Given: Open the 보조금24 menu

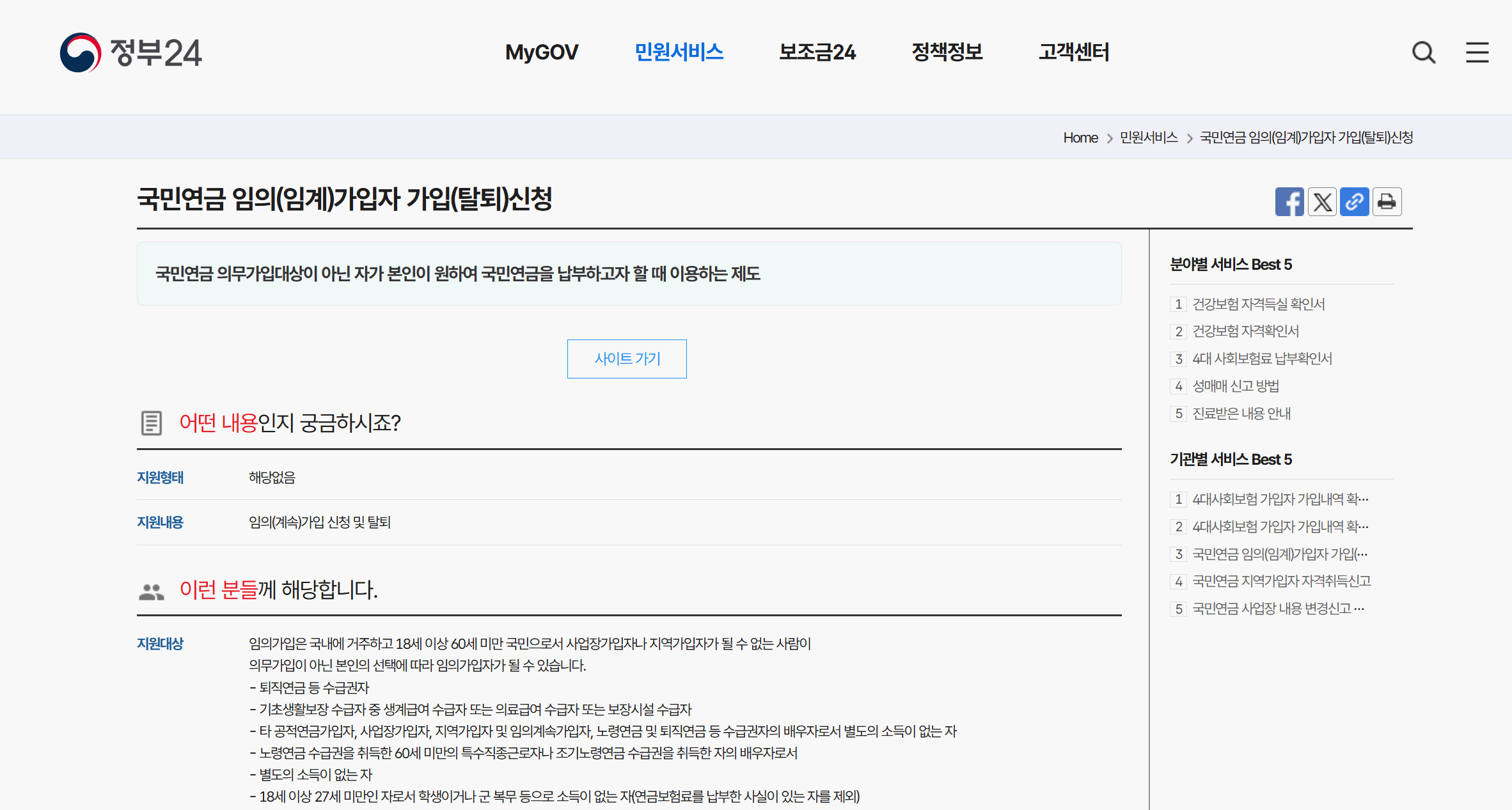Looking at the screenshot, I should click(817, 52).
